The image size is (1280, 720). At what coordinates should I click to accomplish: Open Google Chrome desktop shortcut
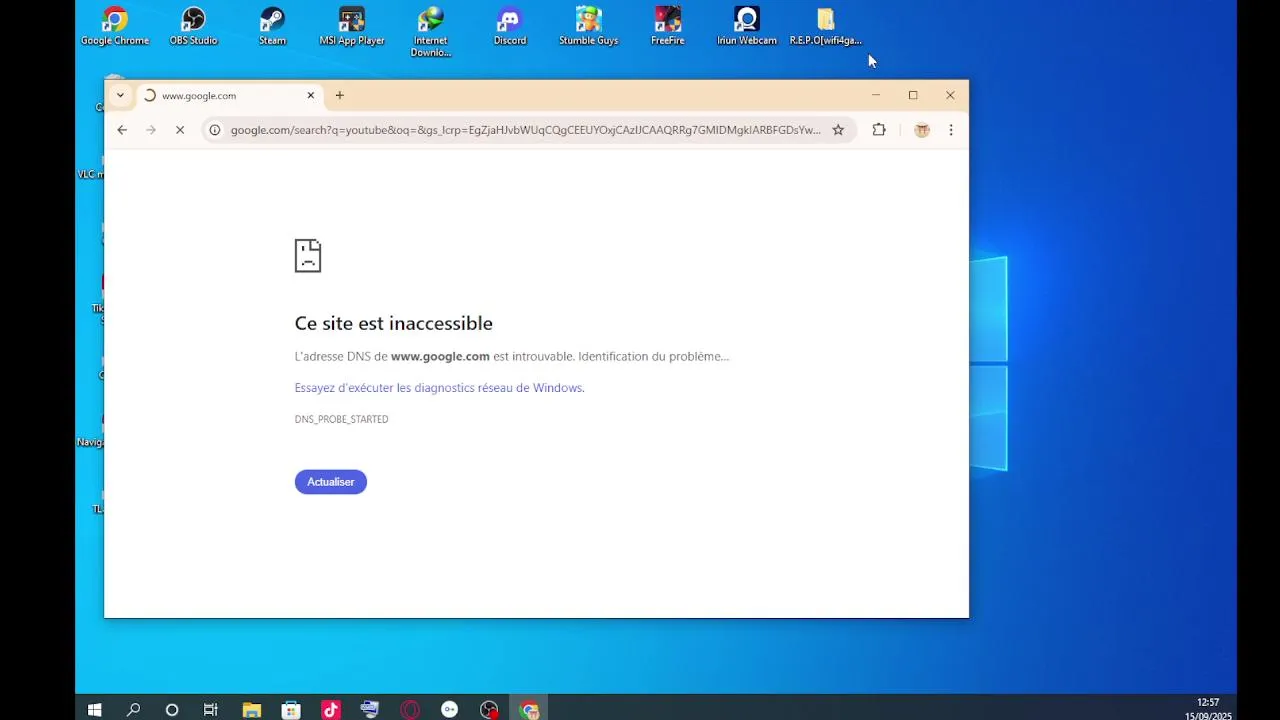click(x=115, y=27)
